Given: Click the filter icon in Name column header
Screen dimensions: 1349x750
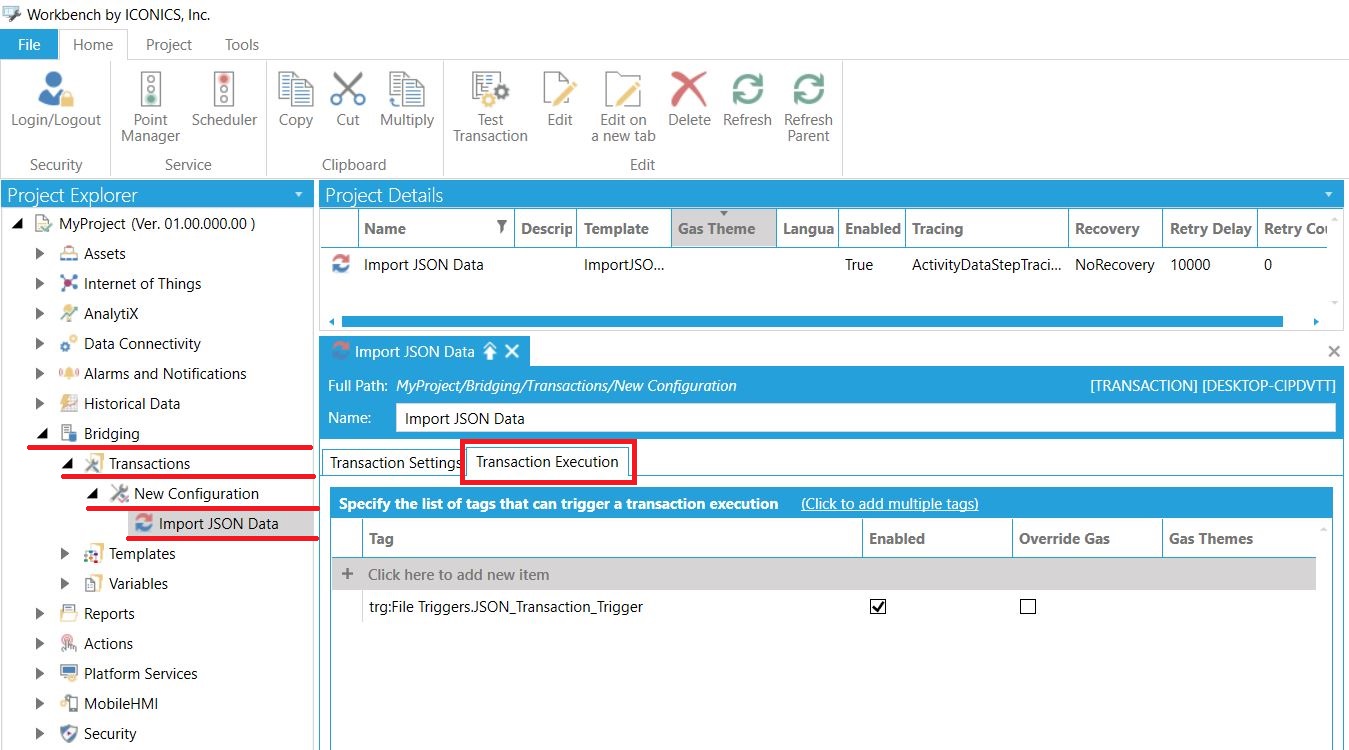Looking at the screenshot, I should [502, 228].
